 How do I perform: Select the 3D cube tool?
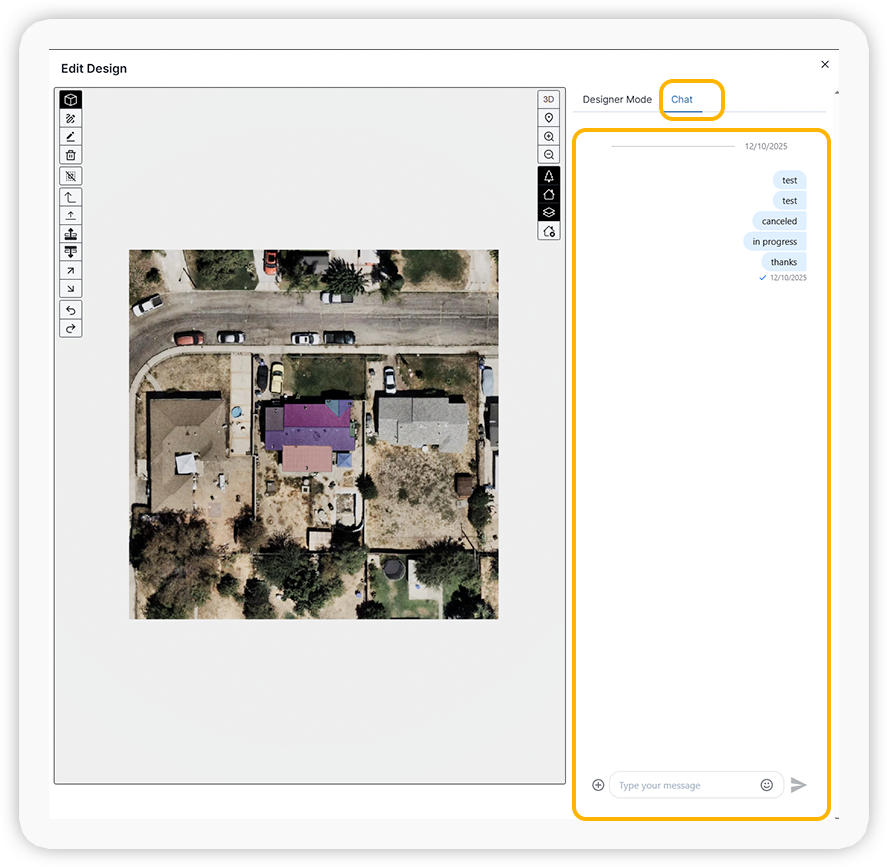[x=70, y=99]
